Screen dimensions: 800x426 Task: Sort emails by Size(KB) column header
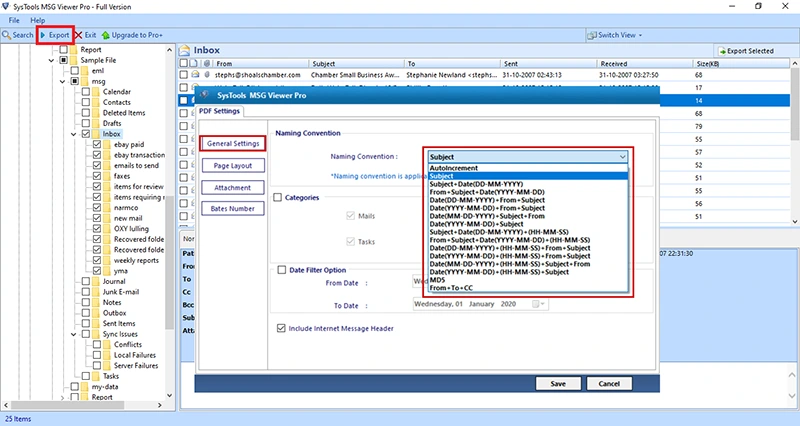[741, 64]
